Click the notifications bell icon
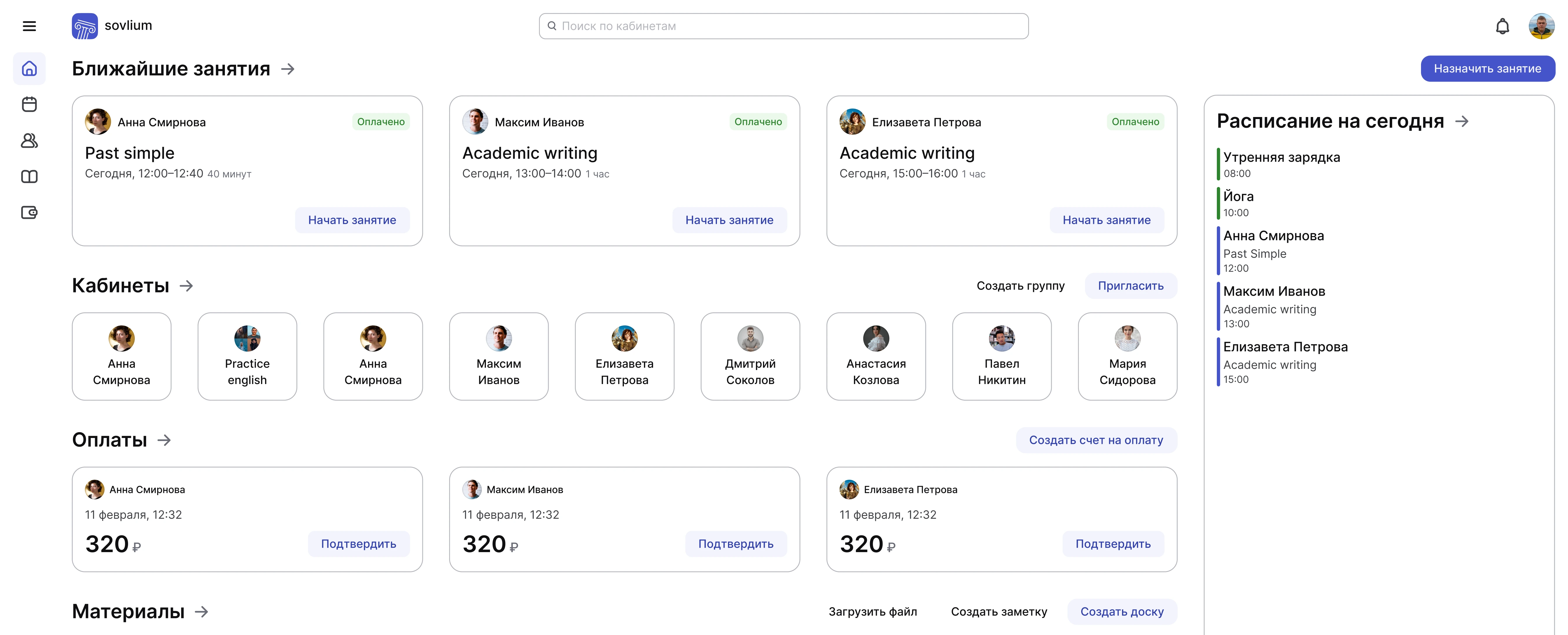1568x635 pixels. (x=1502, y=26)
